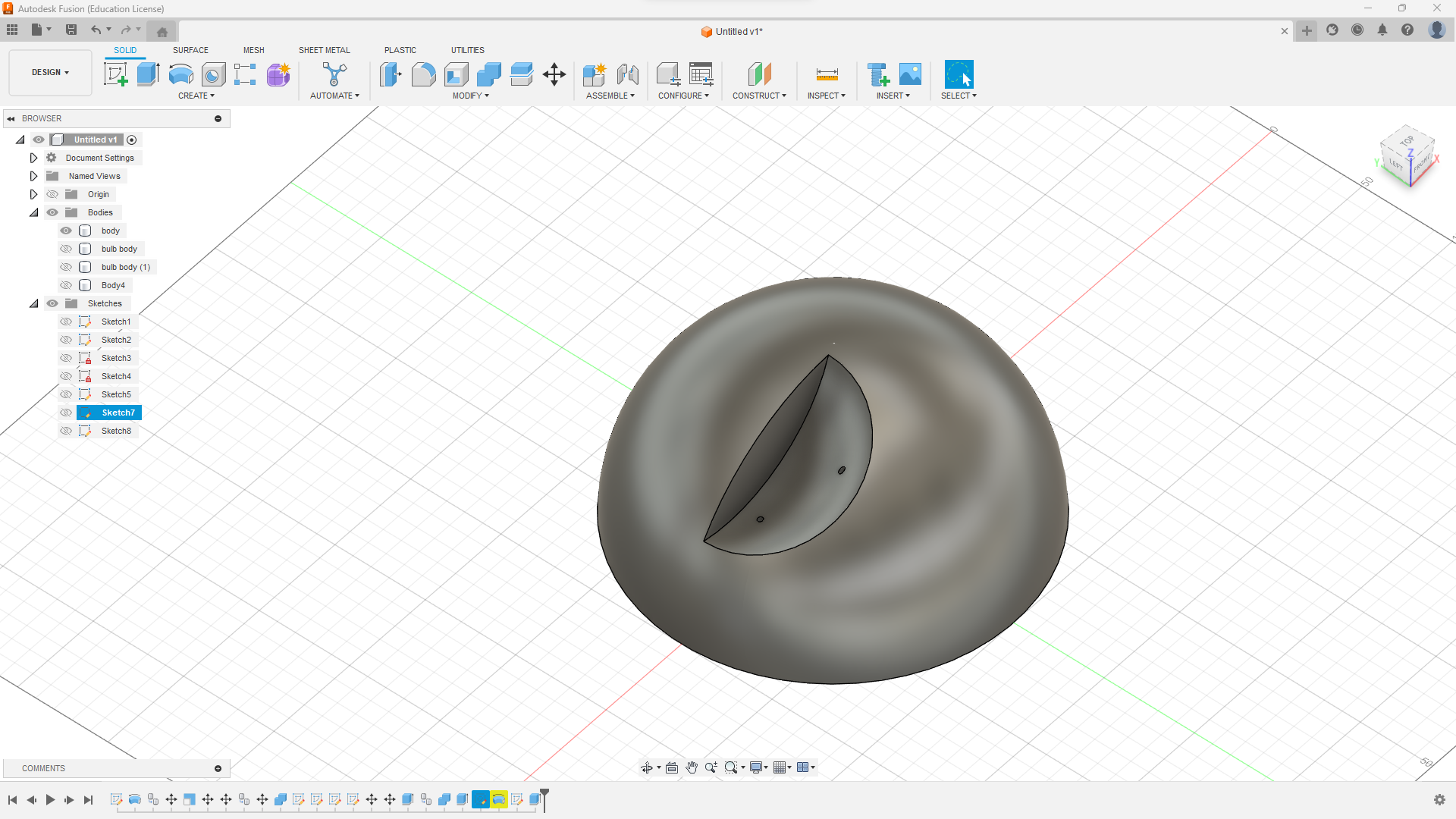Open the Change Parameters table icon

pyautogui.click(x=701, y=74)
